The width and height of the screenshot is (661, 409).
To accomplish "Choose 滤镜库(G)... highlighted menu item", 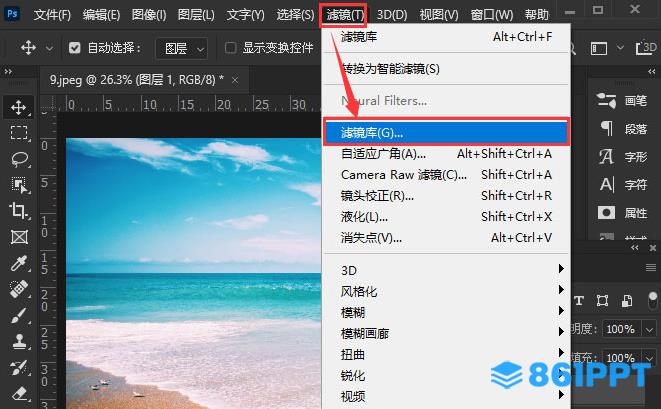I will (x=447, y=133).
